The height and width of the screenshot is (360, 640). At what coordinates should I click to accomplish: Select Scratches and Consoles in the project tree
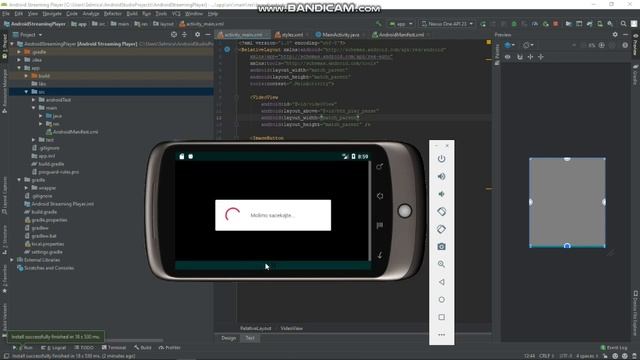click(45, 268)
